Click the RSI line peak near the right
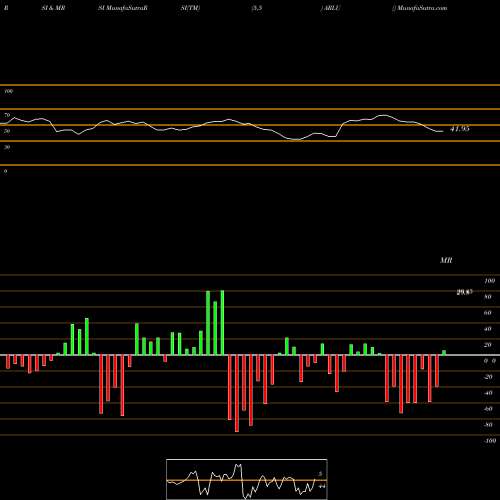This screenshot has height=500, width=500. (x=384, y=115)
